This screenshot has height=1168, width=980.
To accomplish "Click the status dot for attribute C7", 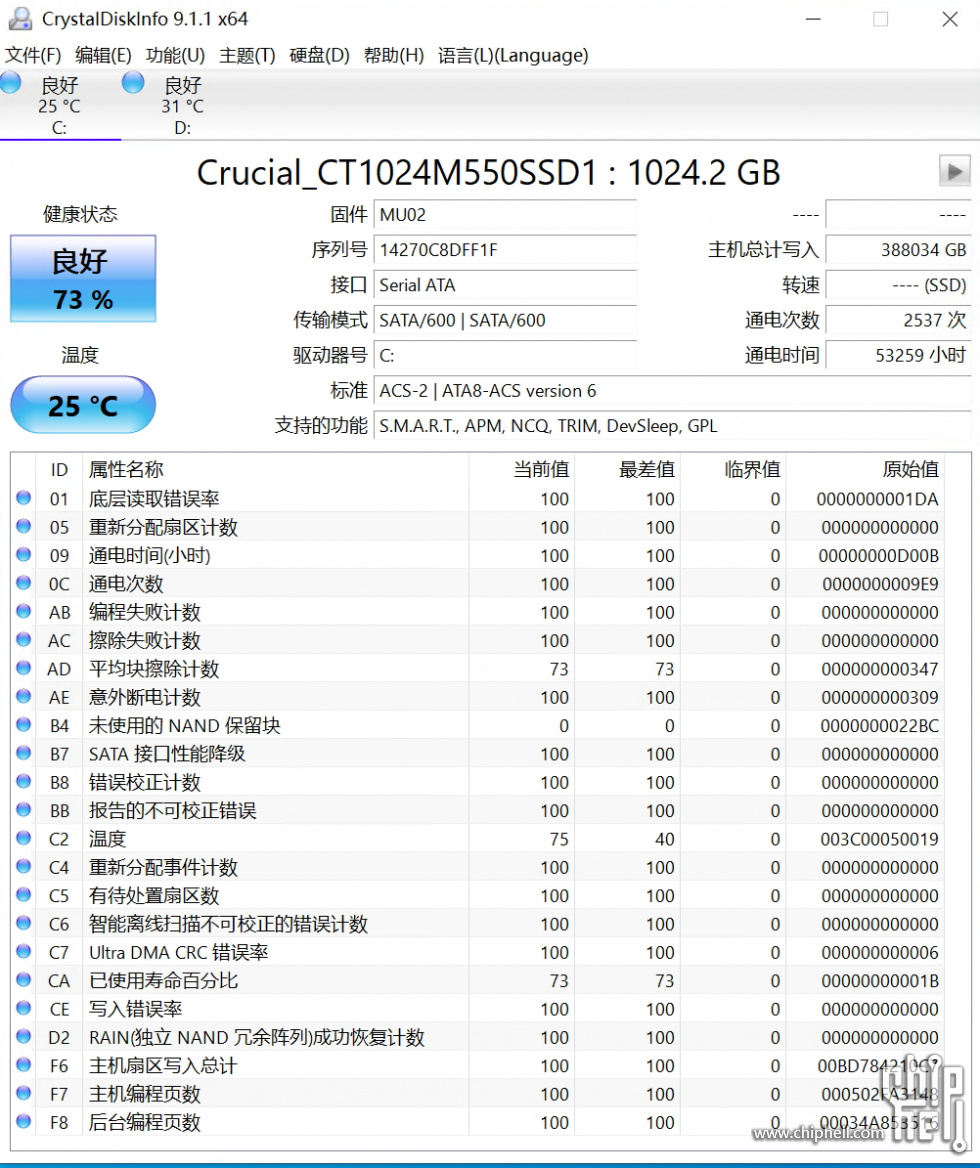I will (x=24, y=950).
